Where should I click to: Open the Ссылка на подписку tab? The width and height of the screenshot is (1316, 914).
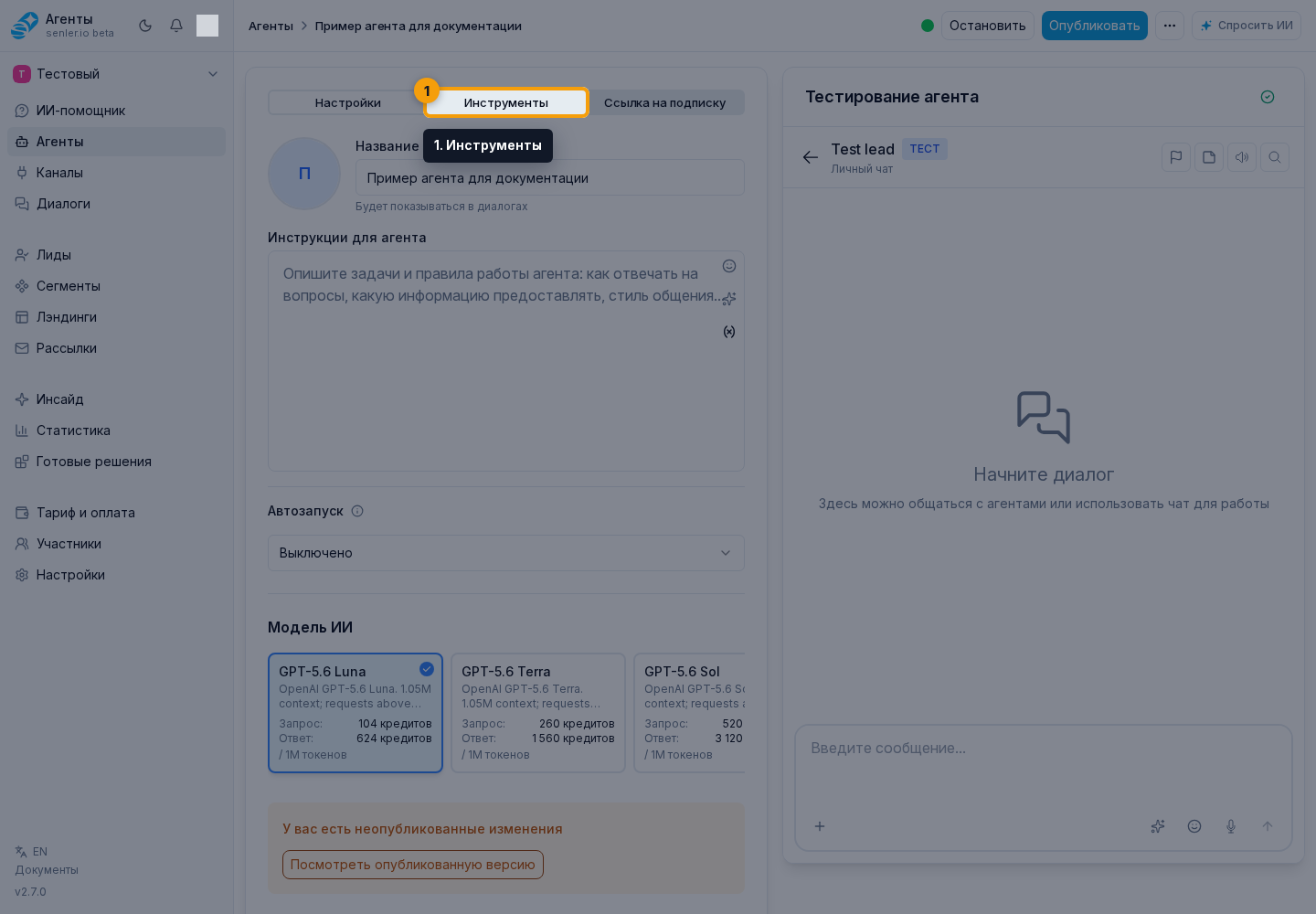664,102
